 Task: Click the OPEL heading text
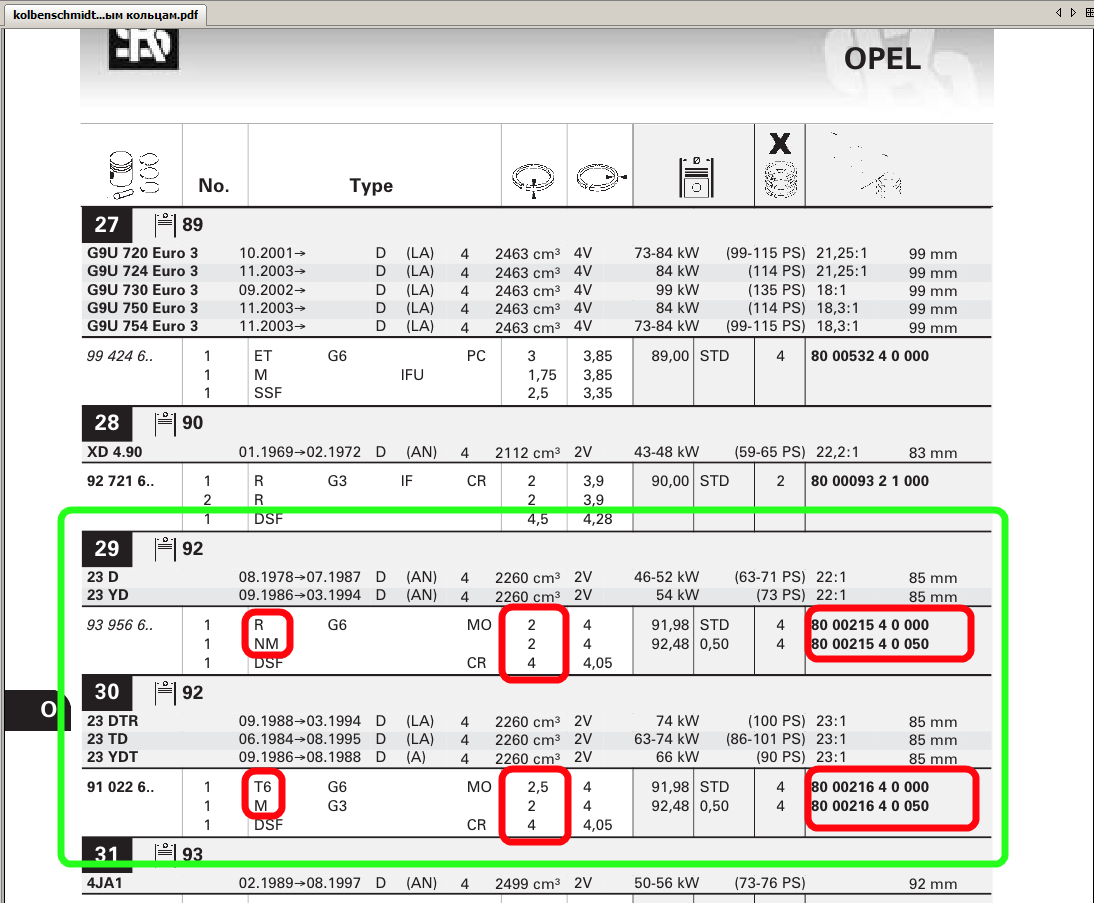click(882, 59)
